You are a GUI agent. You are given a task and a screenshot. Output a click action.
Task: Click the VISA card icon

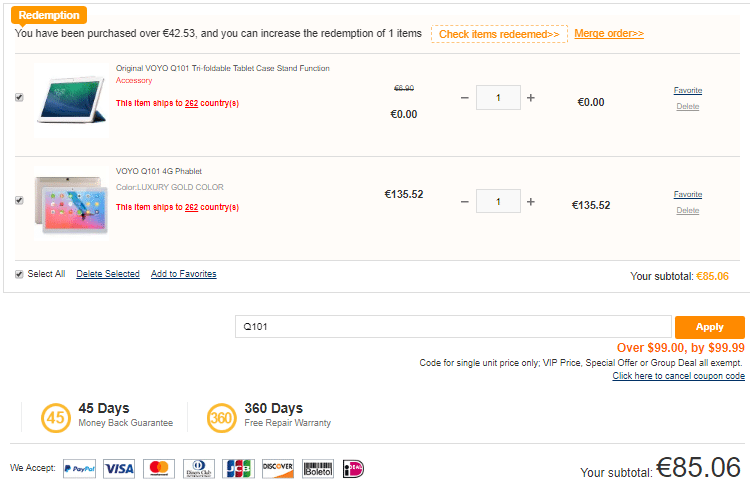tap(118, 468)
